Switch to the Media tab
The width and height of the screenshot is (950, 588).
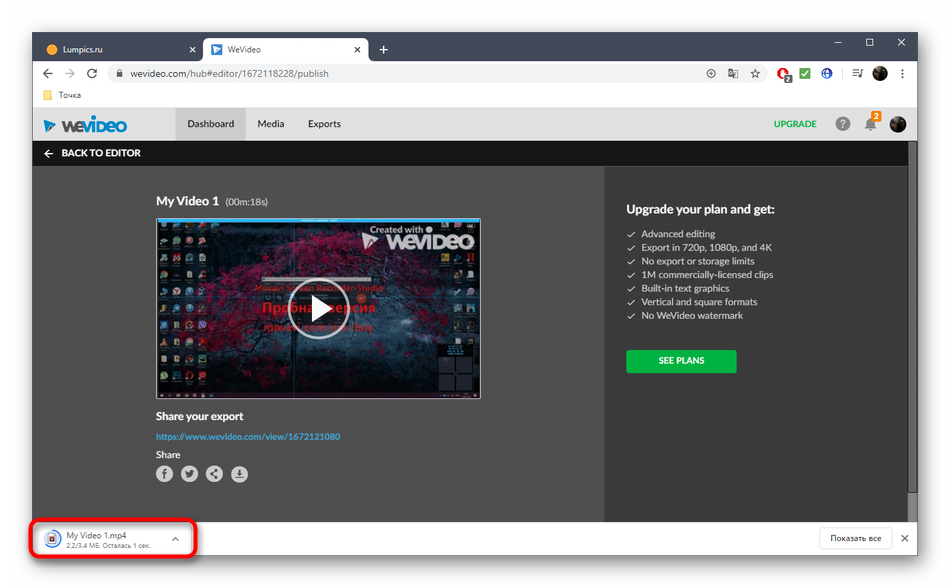(270, 124)
